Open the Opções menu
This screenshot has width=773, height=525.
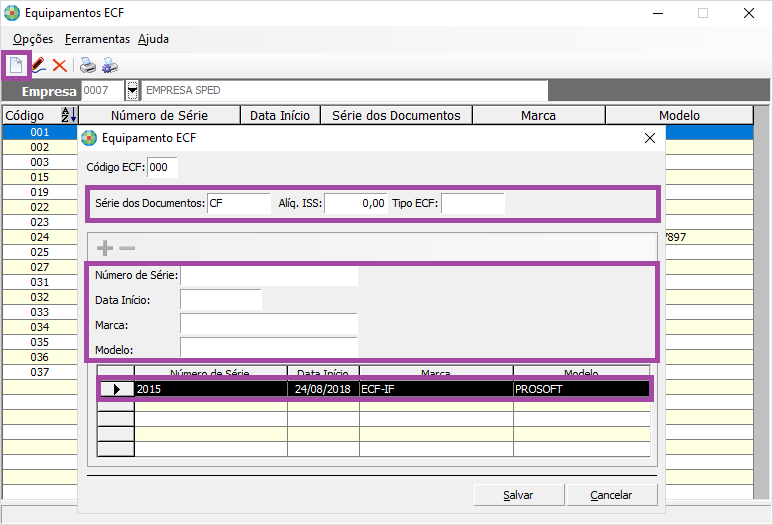point(33,39)
